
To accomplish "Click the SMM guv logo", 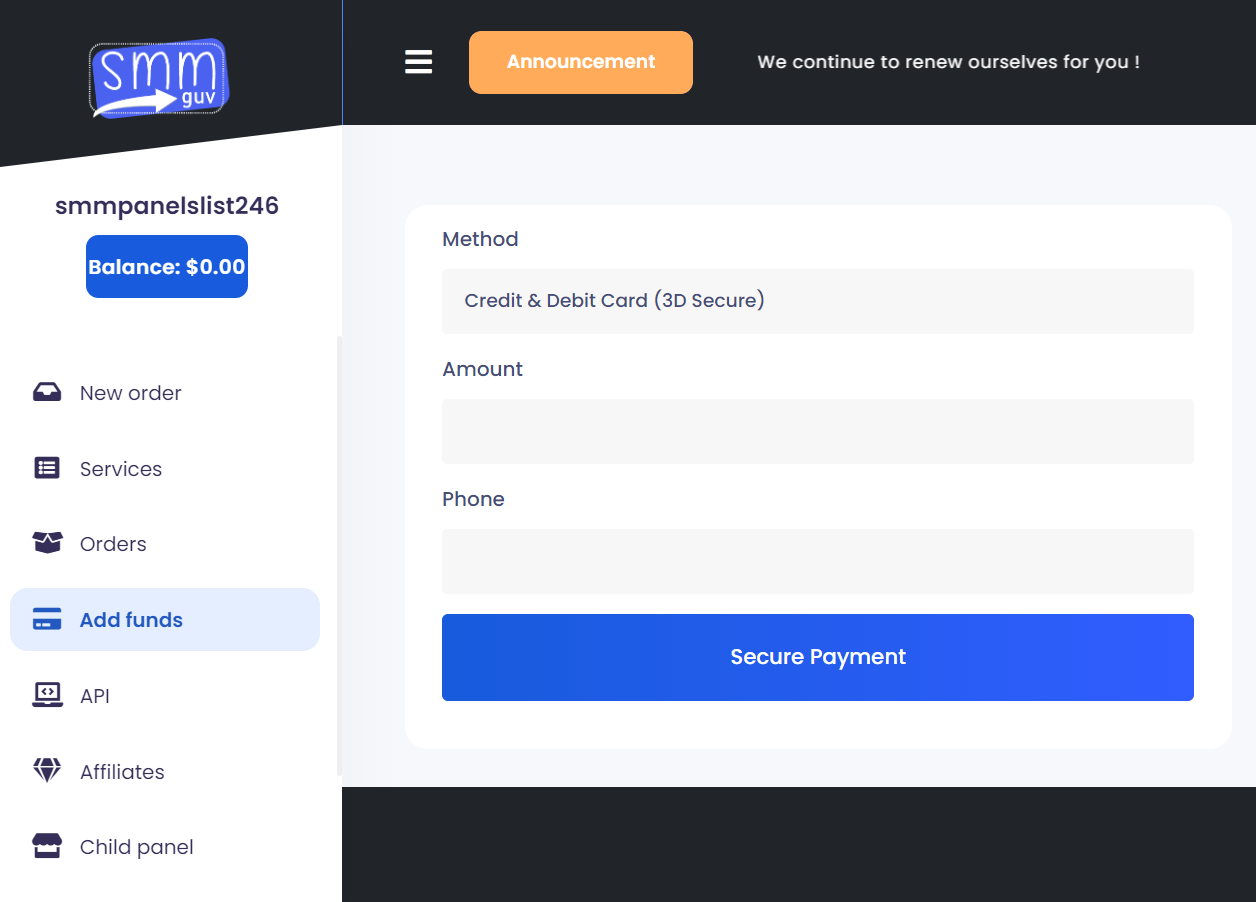I will [159, 78].
